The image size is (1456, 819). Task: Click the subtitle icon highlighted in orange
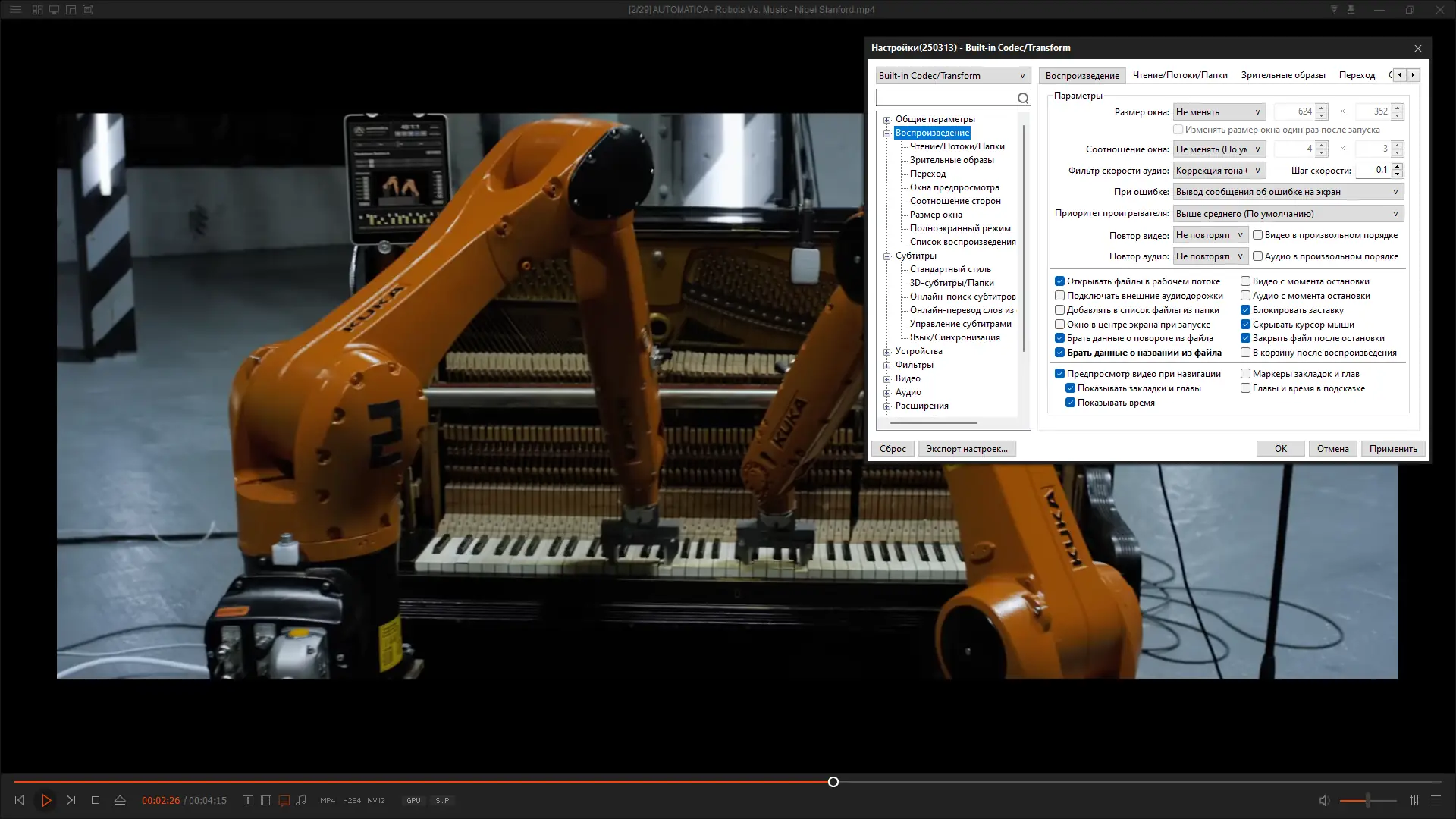pyautogui.click(x=284, y=800)
